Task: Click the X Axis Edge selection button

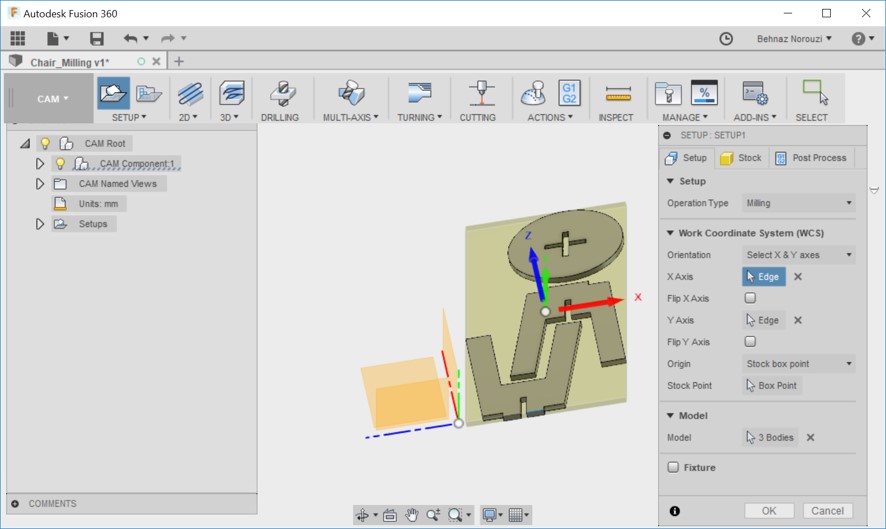Action: pyautogui.click(x=763, y=276)
